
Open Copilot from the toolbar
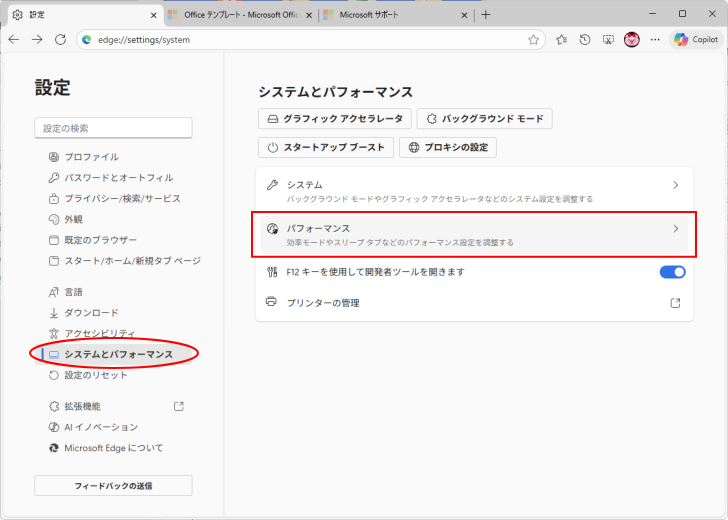(x=696, y=39)
